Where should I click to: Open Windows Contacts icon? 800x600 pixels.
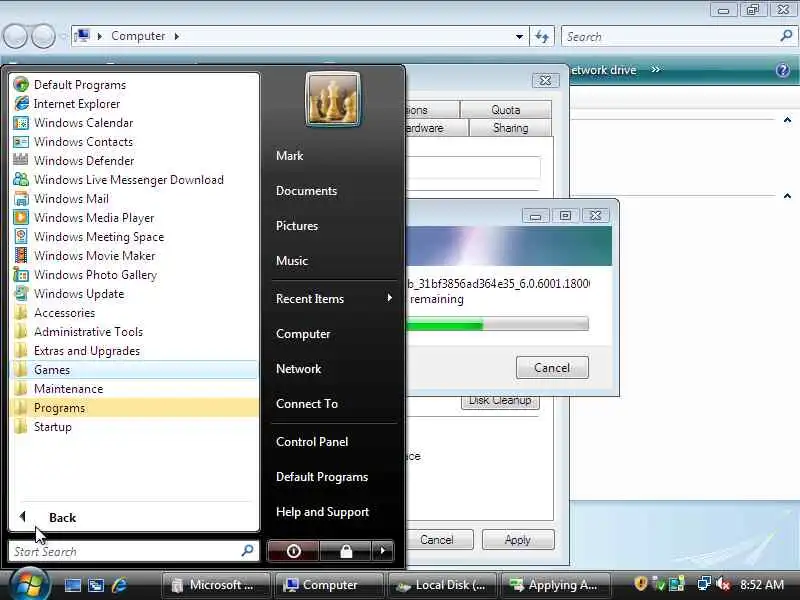point(21,142)
